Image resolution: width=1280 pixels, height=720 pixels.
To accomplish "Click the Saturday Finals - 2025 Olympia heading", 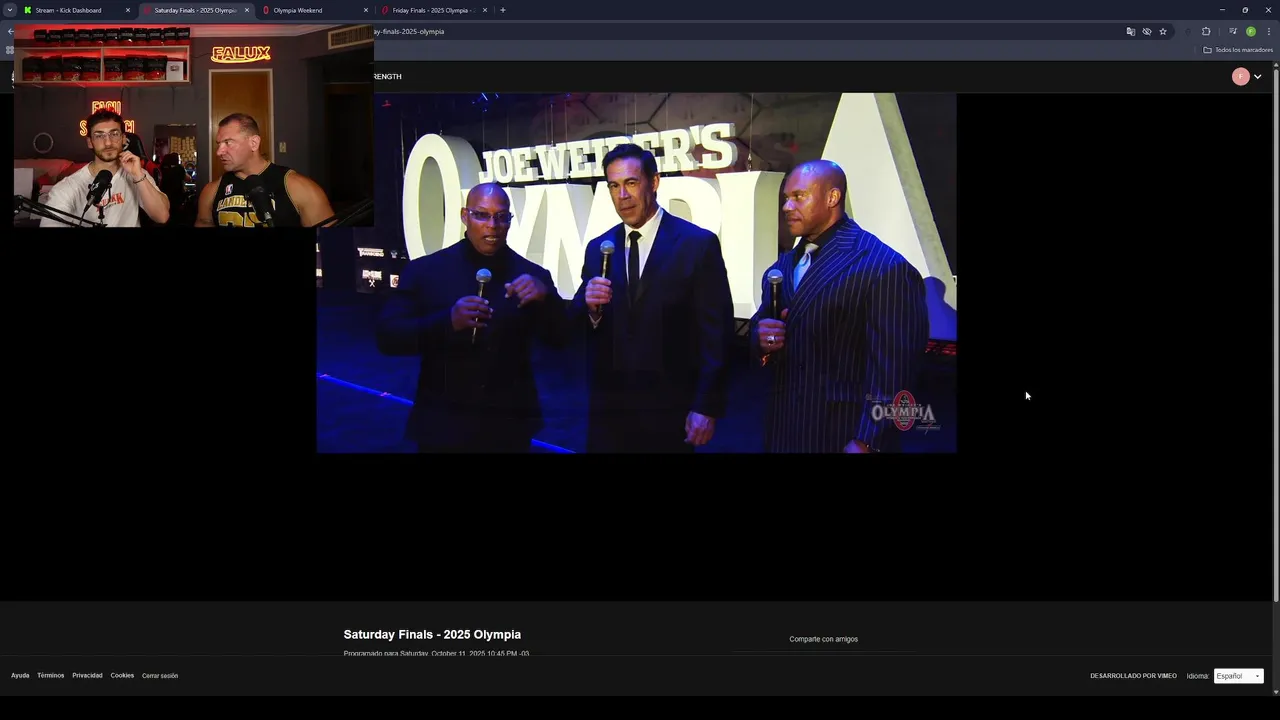I will tap(432, 634).
